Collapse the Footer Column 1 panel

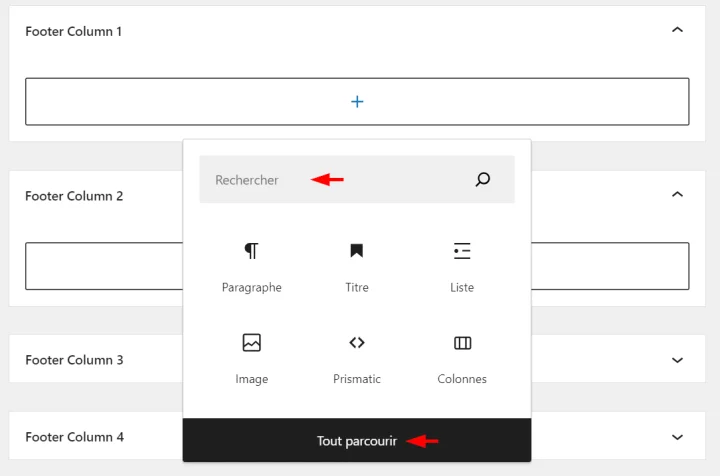677,30
